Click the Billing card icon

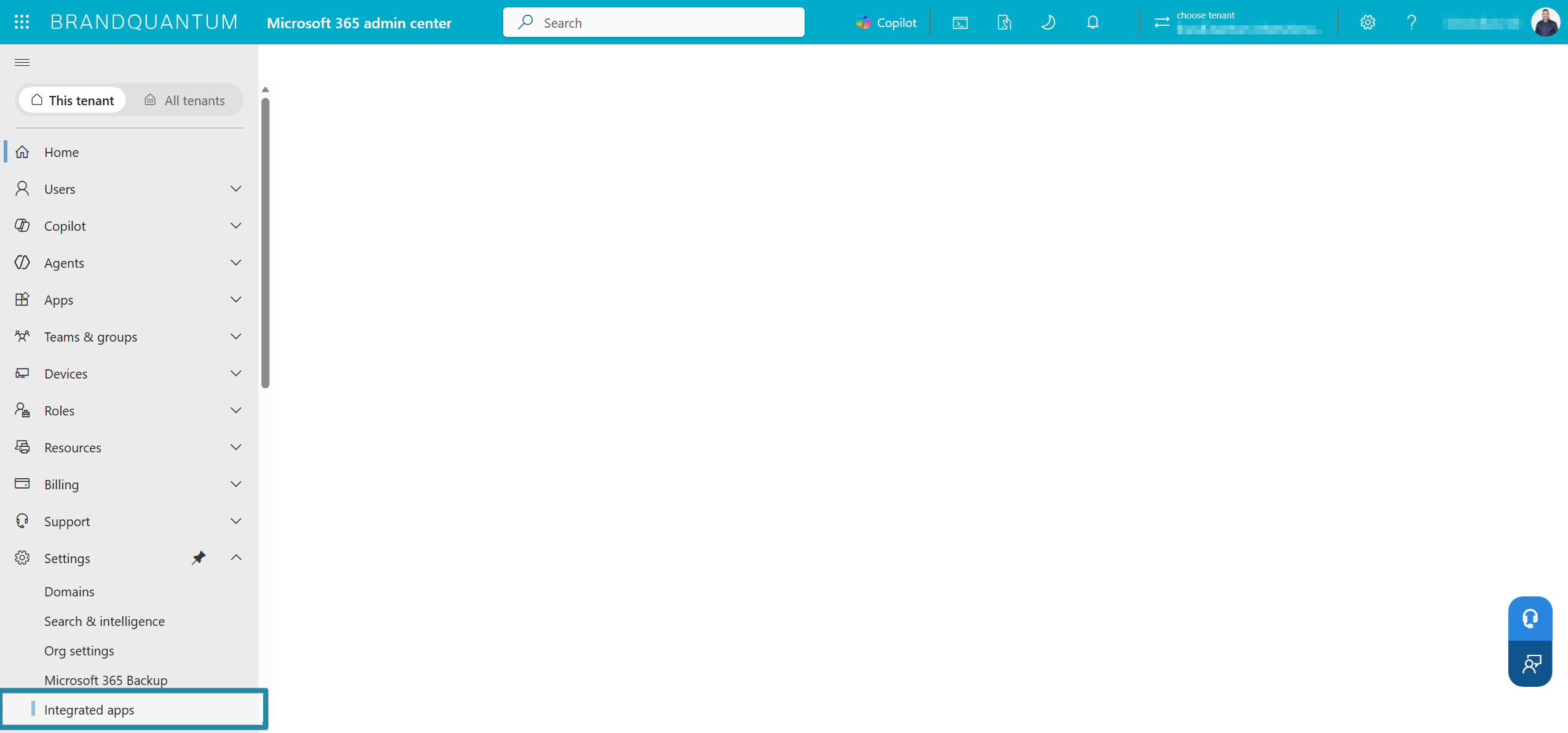22,484
